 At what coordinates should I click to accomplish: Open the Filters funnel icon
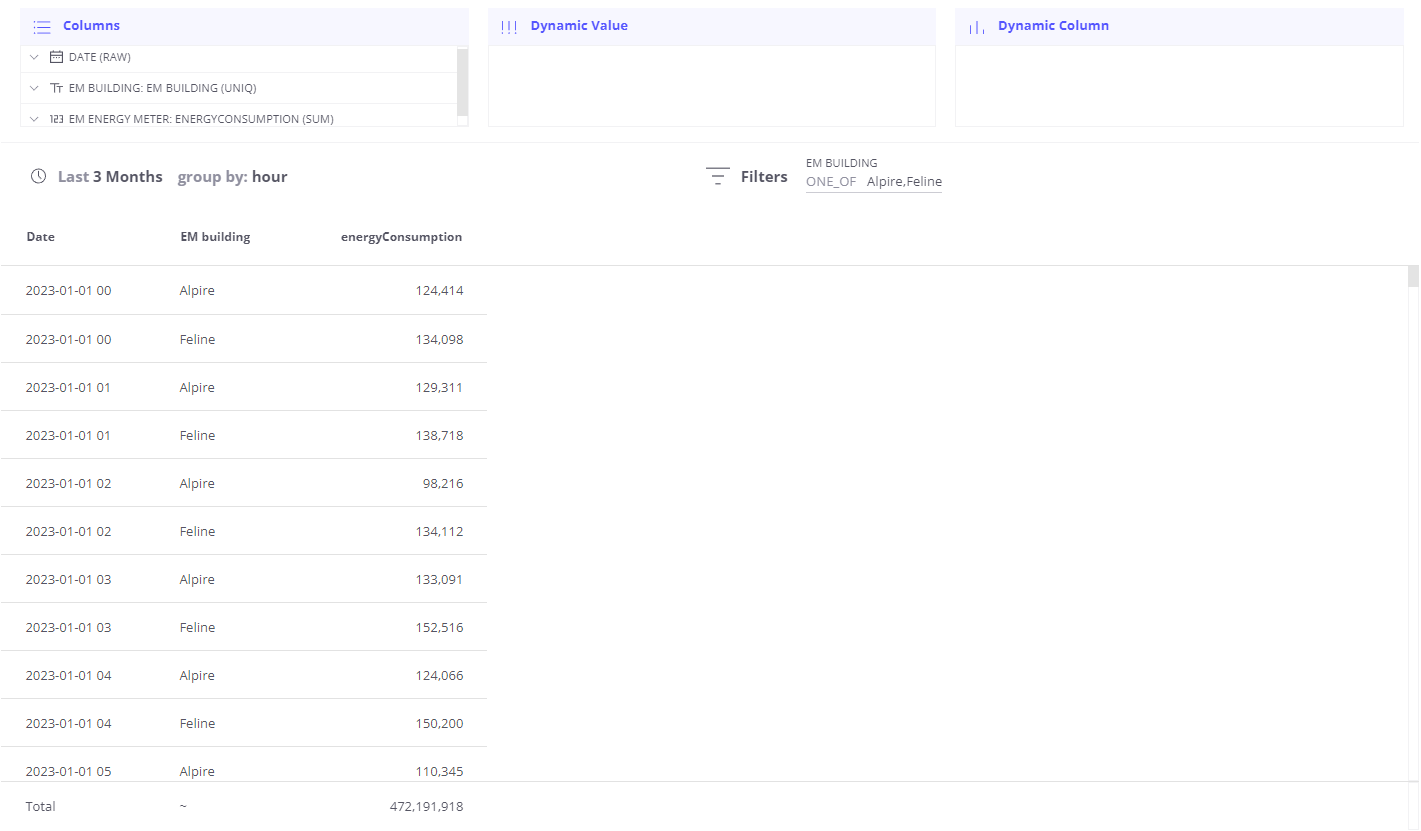[718, 177]
